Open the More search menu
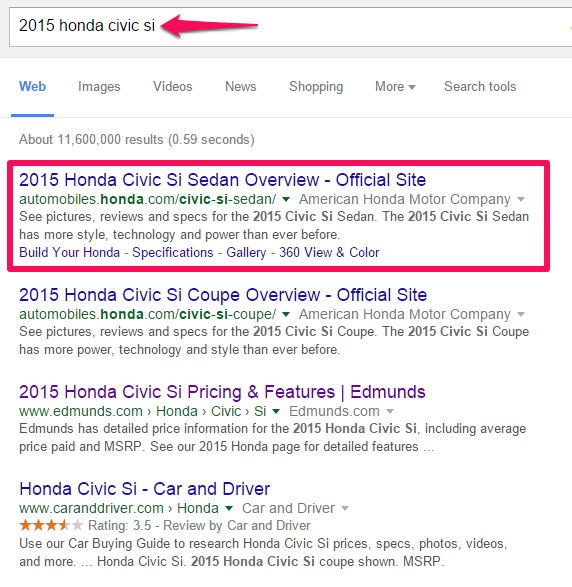 pos(395,86)
